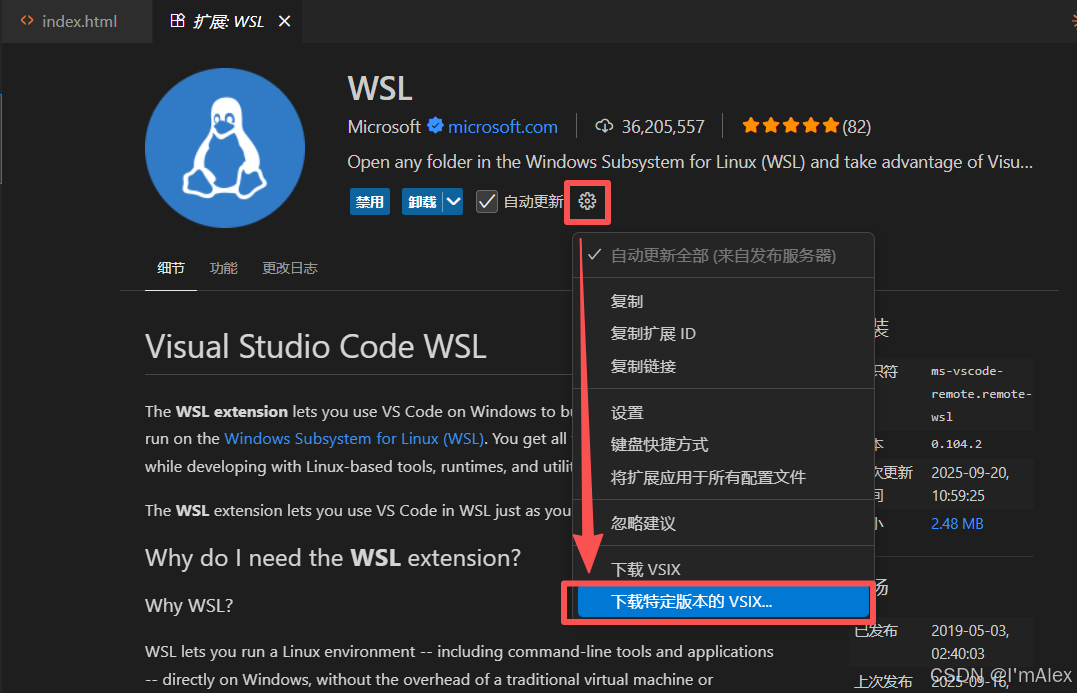Click the WSL penguin extension logo
The height and width of the screenshot is (693, 1077).
(x=225, y=148)
